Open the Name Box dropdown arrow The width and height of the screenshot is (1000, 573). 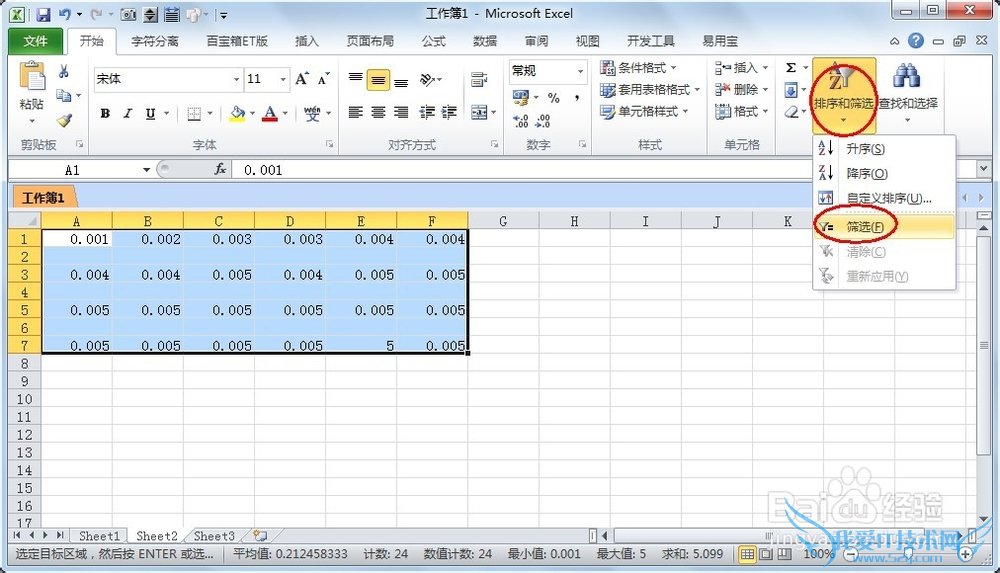click(x=146, y=170)
